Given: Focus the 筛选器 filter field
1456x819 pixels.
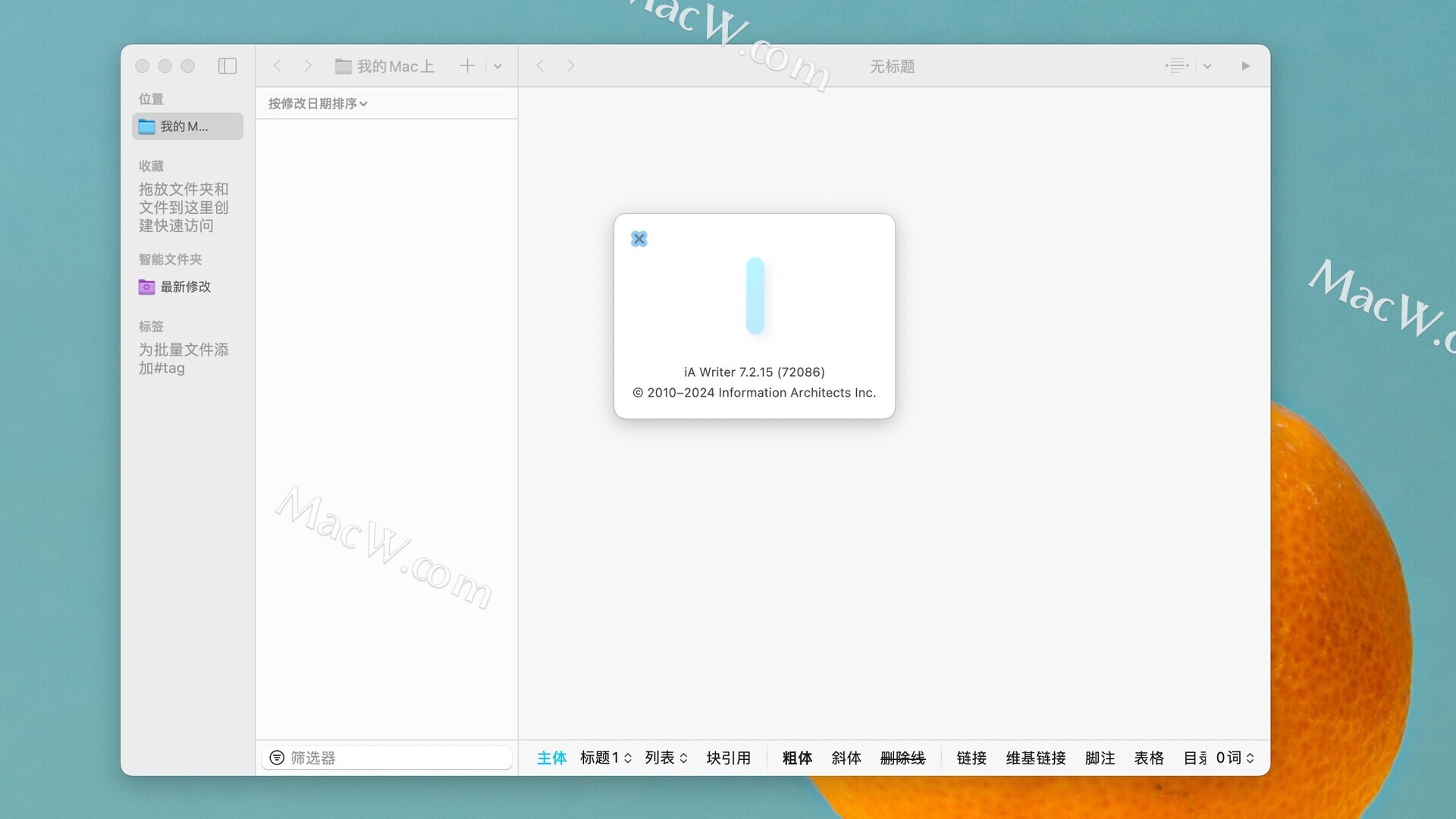Looking at the screenshot, I should [387, 758].
